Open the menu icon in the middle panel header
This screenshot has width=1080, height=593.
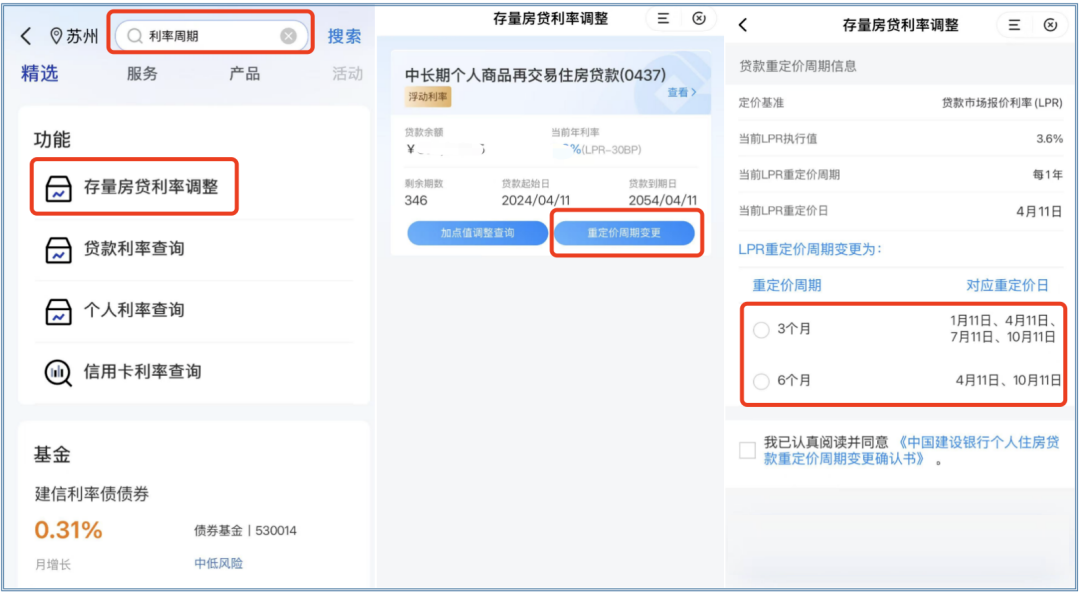click(x=662, y=18)
